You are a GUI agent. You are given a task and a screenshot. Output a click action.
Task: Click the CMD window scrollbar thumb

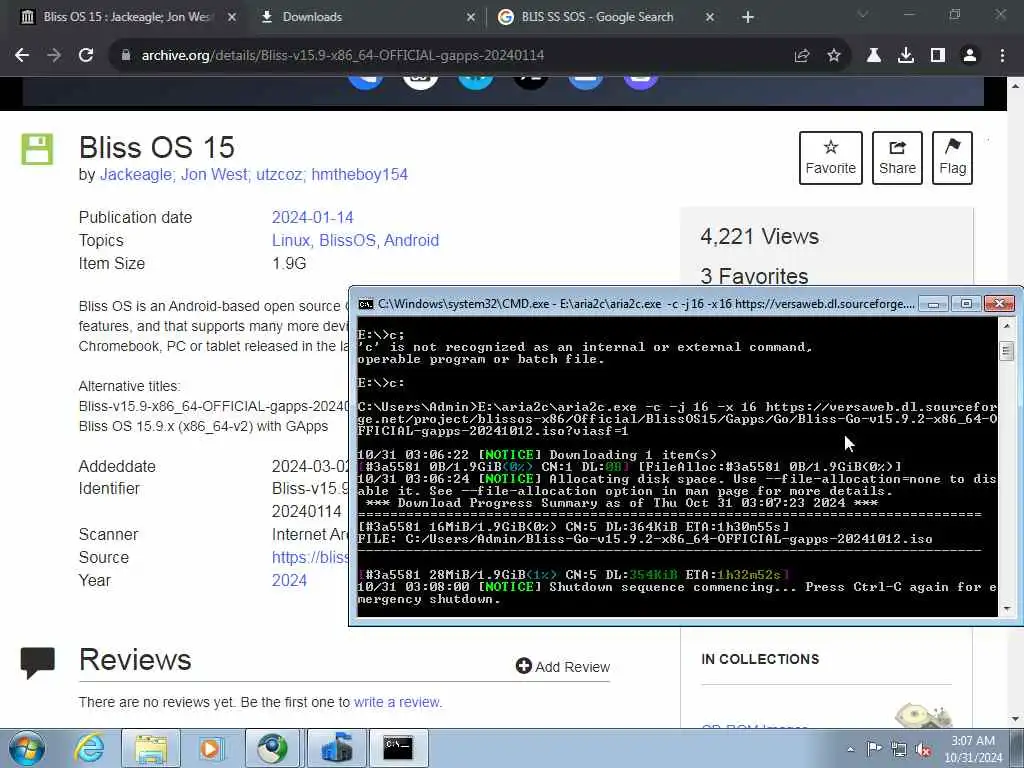(x=1006, y=351)
